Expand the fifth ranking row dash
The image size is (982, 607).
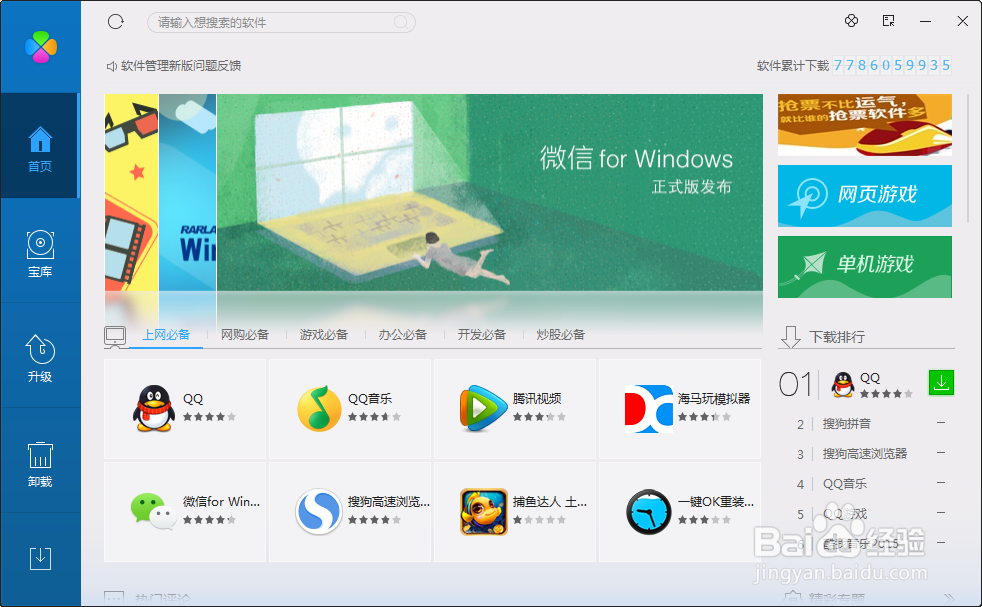pos(941,512)
